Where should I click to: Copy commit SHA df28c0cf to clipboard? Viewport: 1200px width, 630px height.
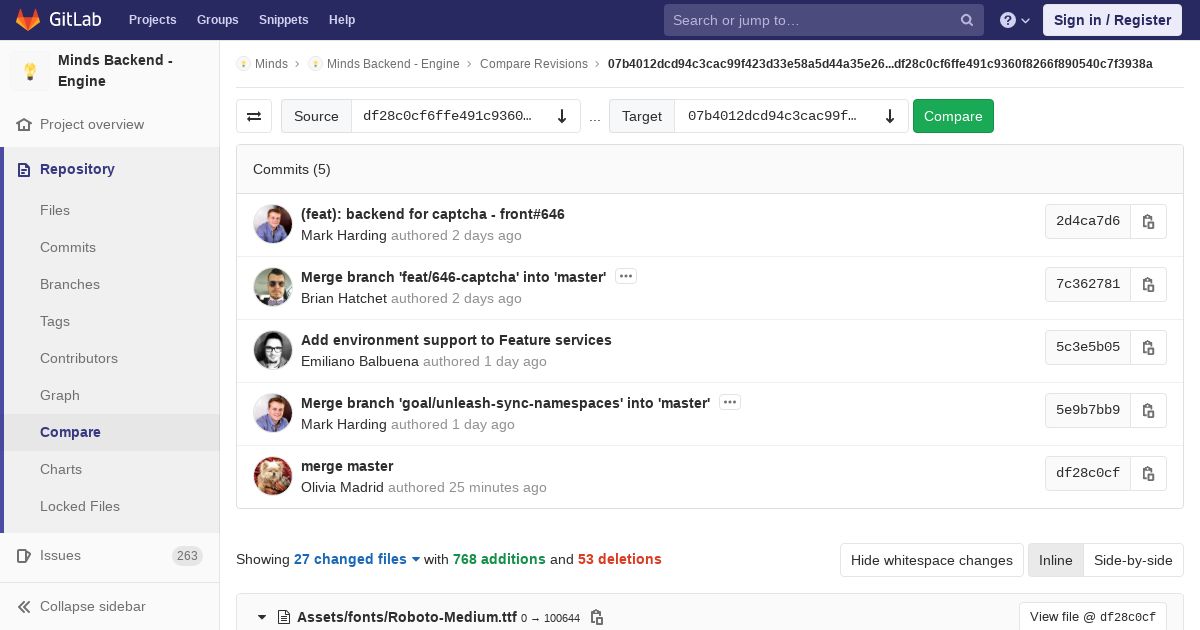[1148, 474]
